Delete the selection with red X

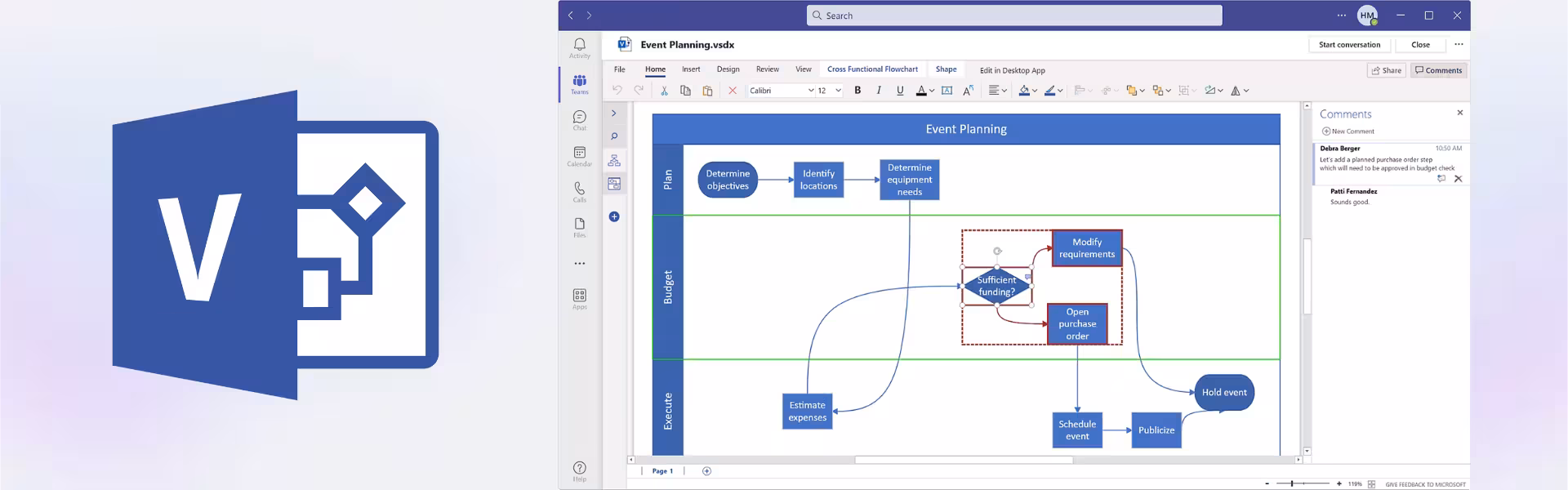[733, 91]
